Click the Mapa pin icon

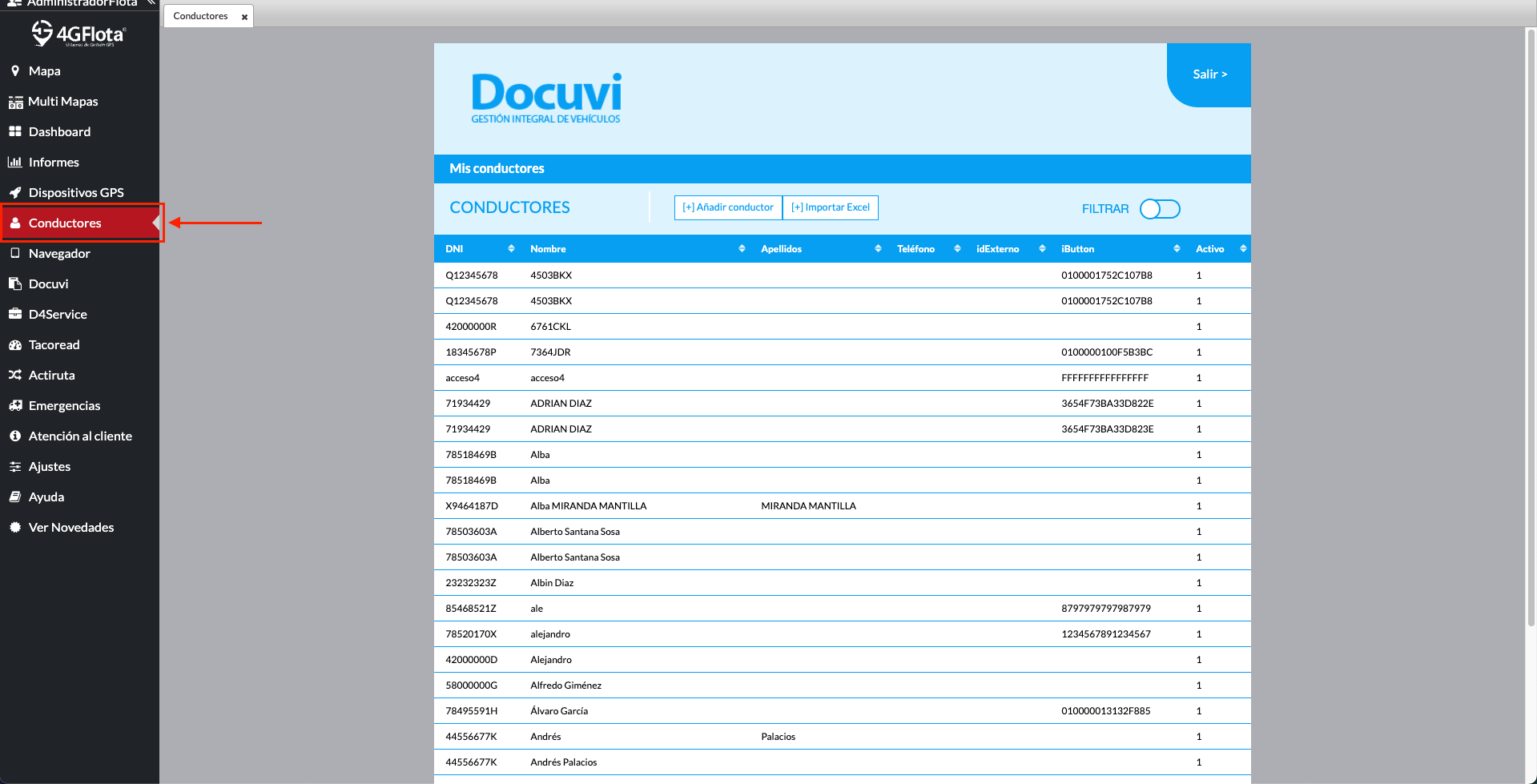tap(14, 70)
